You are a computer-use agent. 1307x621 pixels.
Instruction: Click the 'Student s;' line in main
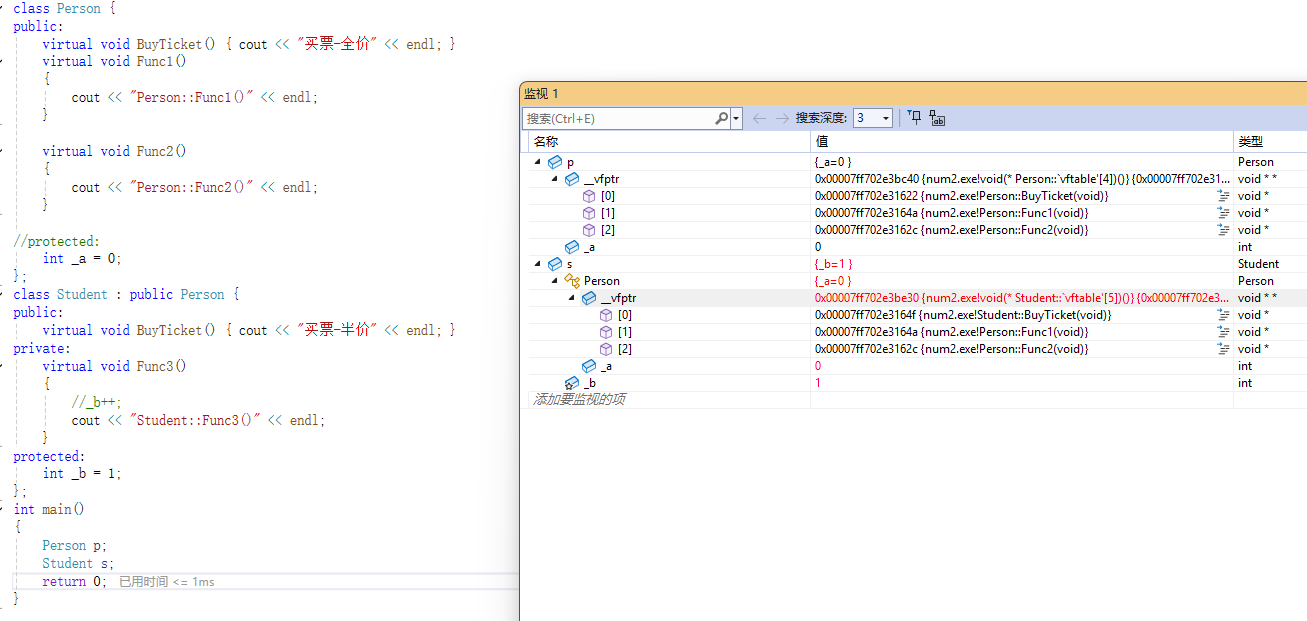[x=78, y=563]
